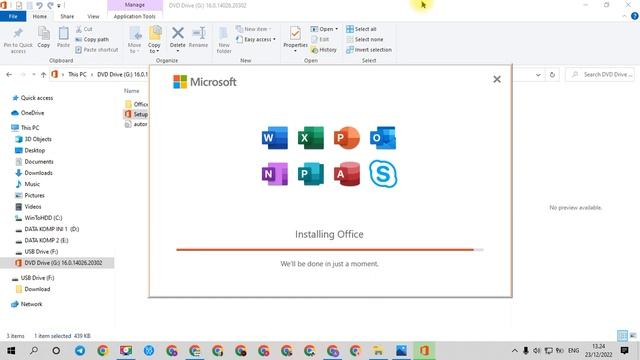Switch to the Share ribbon tab
The width and height of the screenshot is (640, 360).
(67, 16)
